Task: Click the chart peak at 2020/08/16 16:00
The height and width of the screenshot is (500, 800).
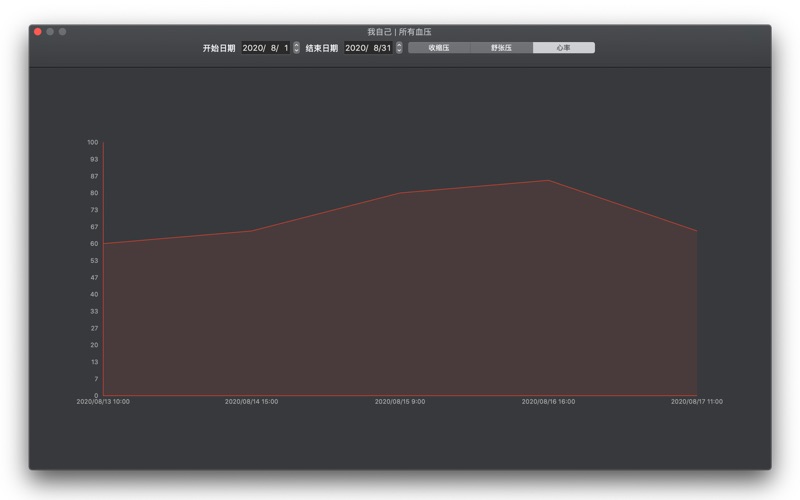Action: point(548,181)
